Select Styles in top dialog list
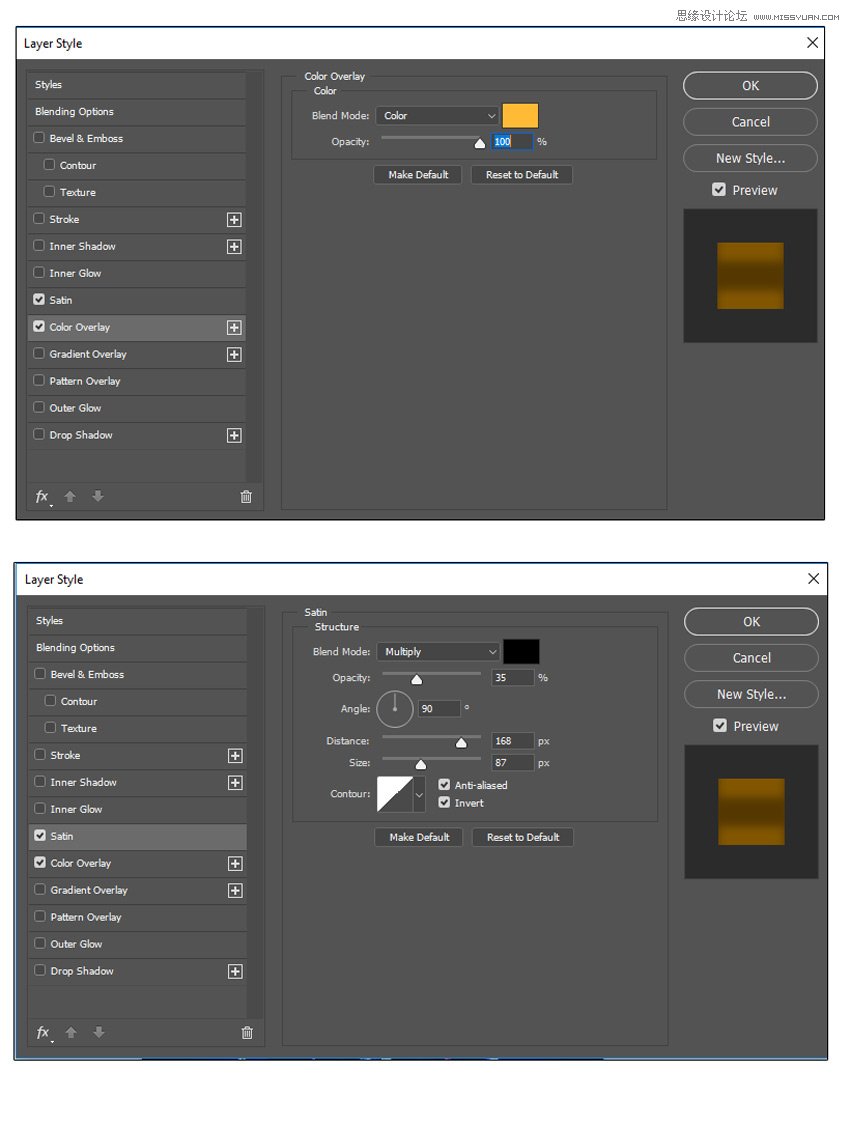Image resolution: width=850 pixels, height=1127 pixels. point(136,85)
